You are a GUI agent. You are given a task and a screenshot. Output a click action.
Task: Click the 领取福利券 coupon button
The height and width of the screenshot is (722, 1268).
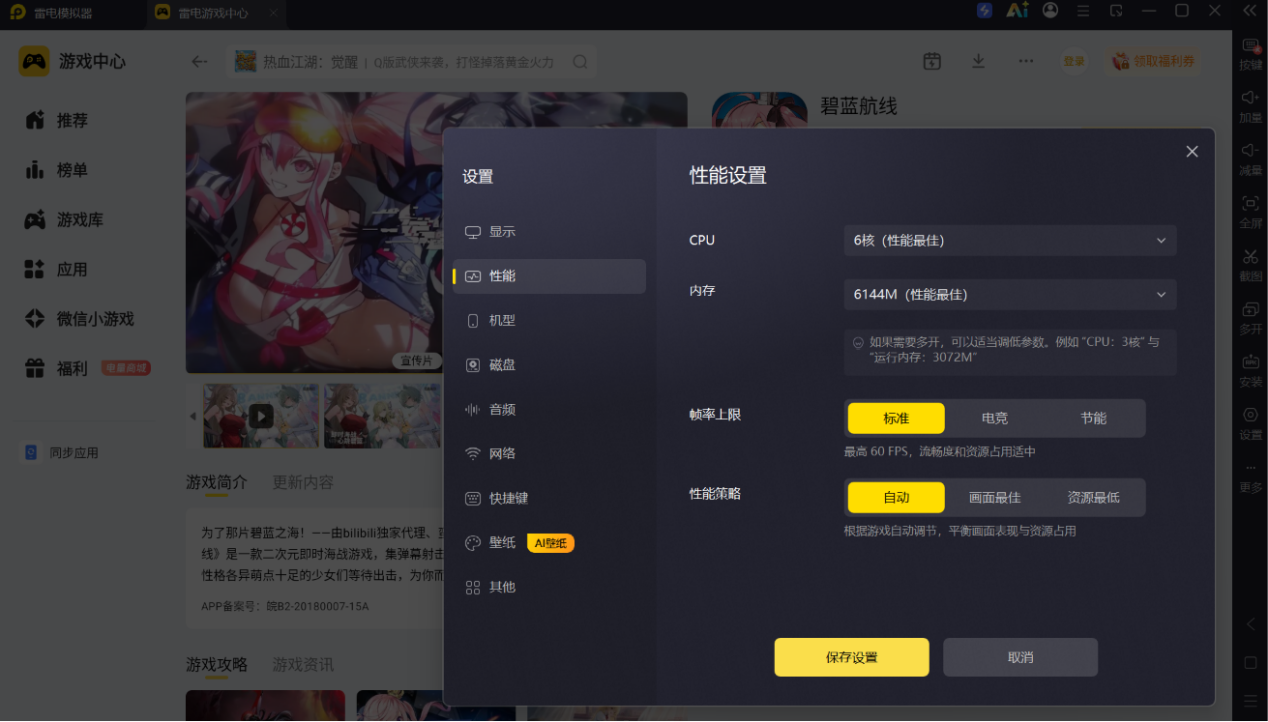tap(1153, 61)
